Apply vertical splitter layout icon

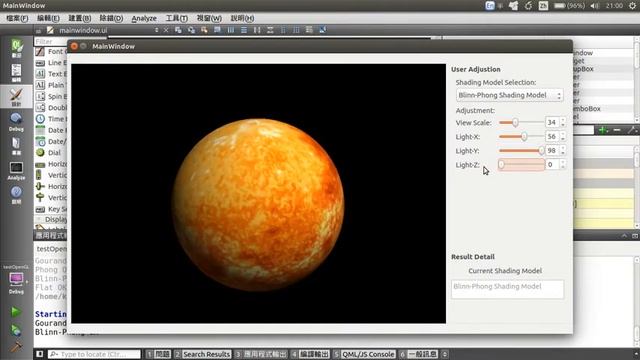coord(270,30)
